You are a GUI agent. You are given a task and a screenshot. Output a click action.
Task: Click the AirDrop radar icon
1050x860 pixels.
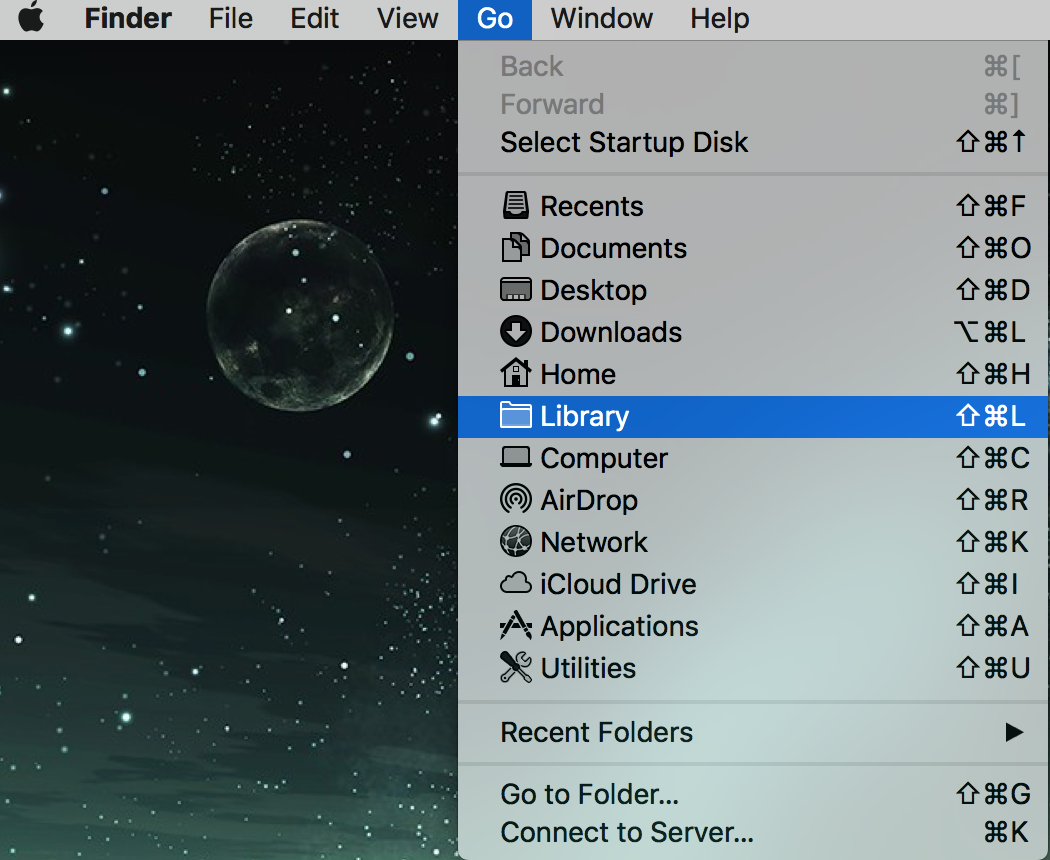click(x=516, y=500)
